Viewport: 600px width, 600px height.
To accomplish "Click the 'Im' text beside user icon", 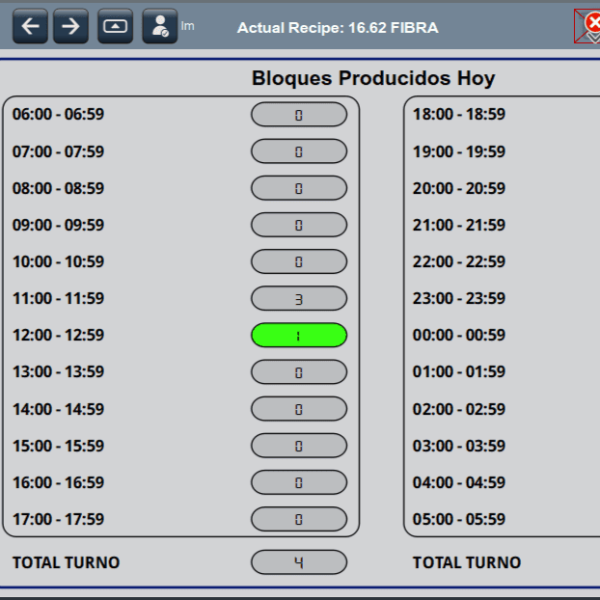I will 188,26.
